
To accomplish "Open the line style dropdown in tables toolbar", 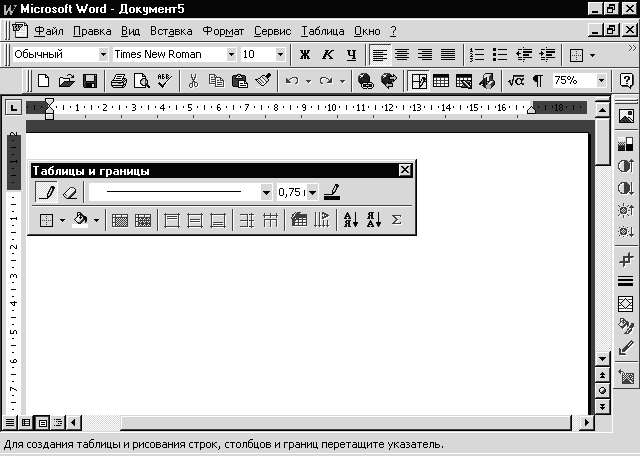I will click(266, 192).
